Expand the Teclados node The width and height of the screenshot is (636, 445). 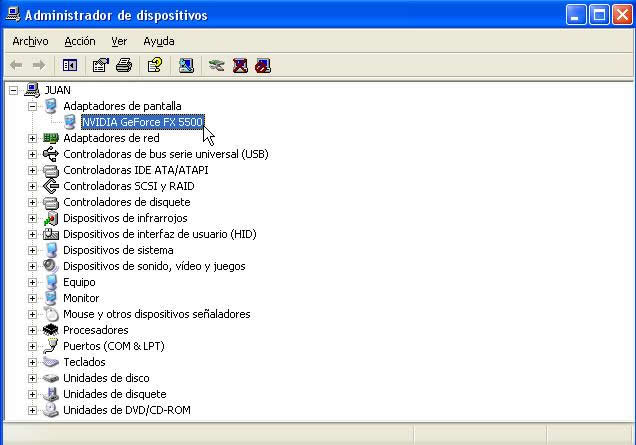pos(32,362)
